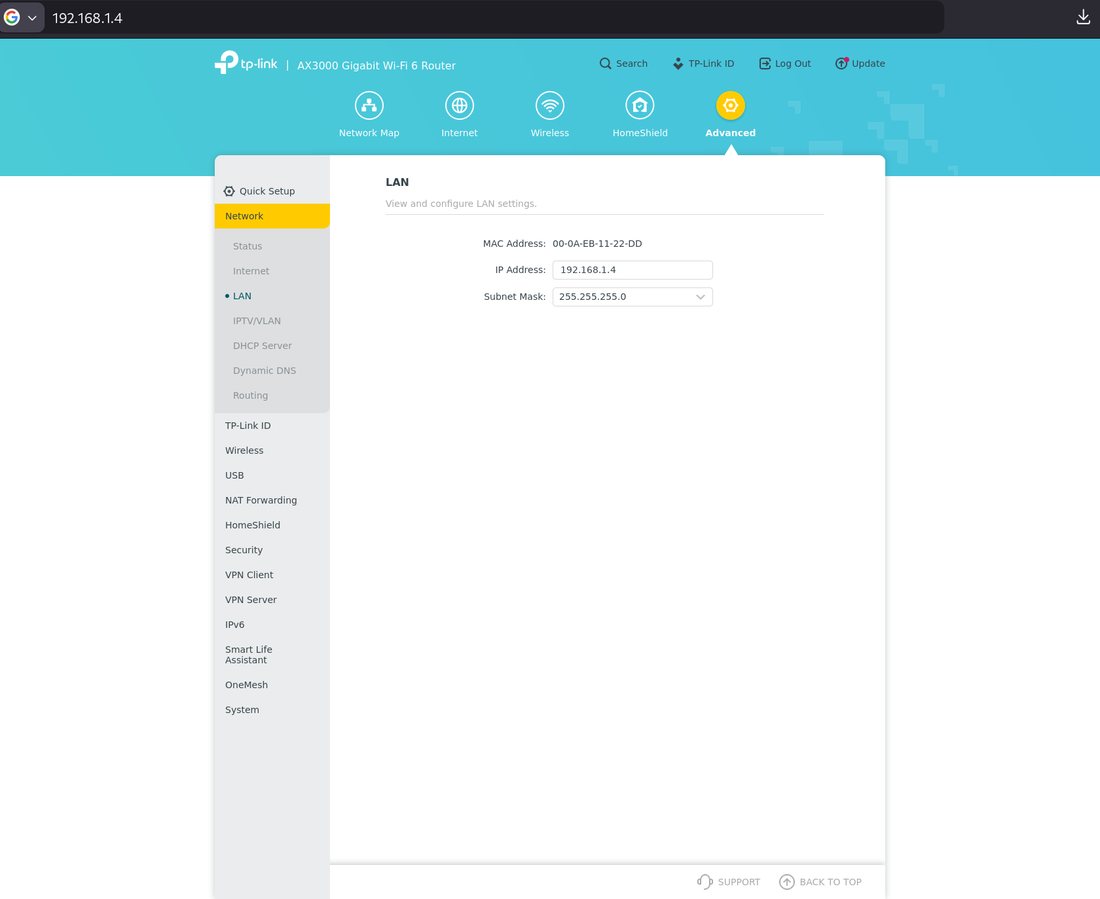This screenshot has height=899, width=1100.
Task: Select Network in the sidebar
Action: pyautogui.click(x=272, y=216)
